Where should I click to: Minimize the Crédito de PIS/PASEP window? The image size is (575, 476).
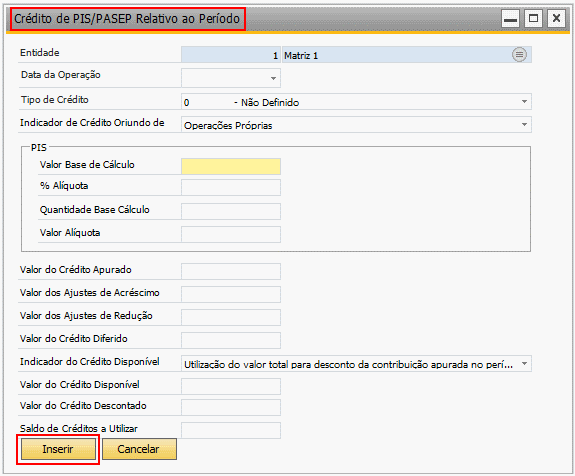[510, 18]
